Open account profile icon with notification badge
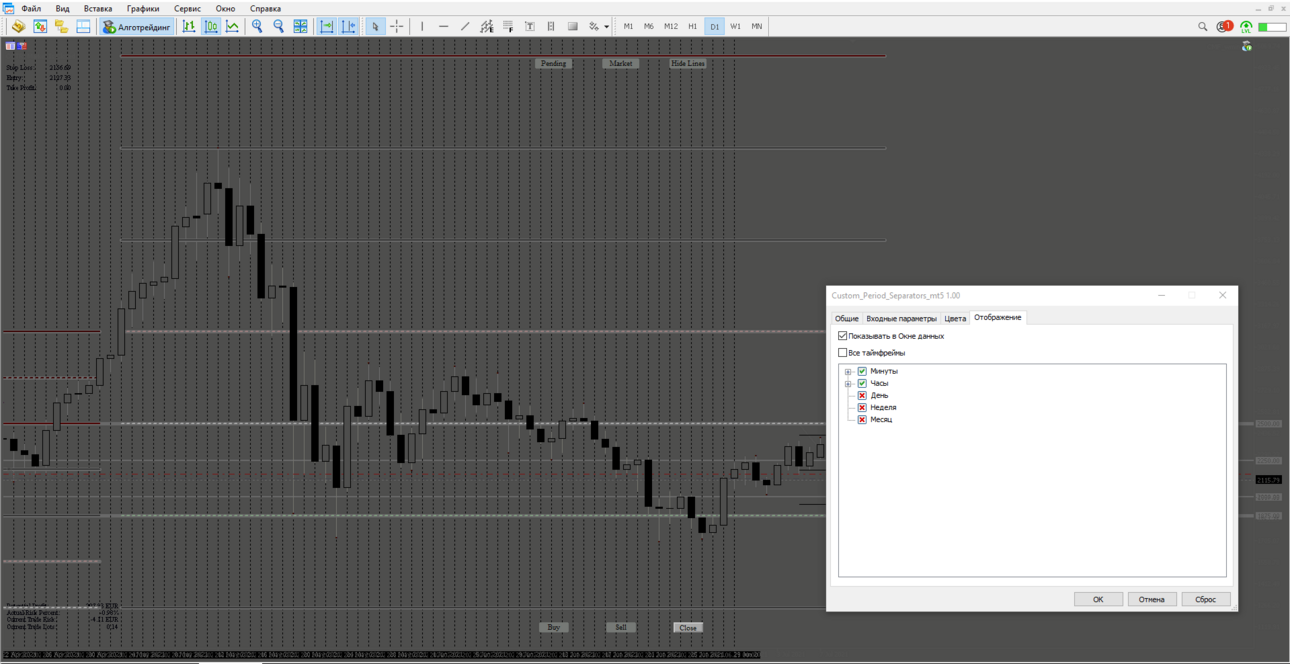This screenshot has width=1290, height=664. pyautogui.click(x=1225, y=27)
